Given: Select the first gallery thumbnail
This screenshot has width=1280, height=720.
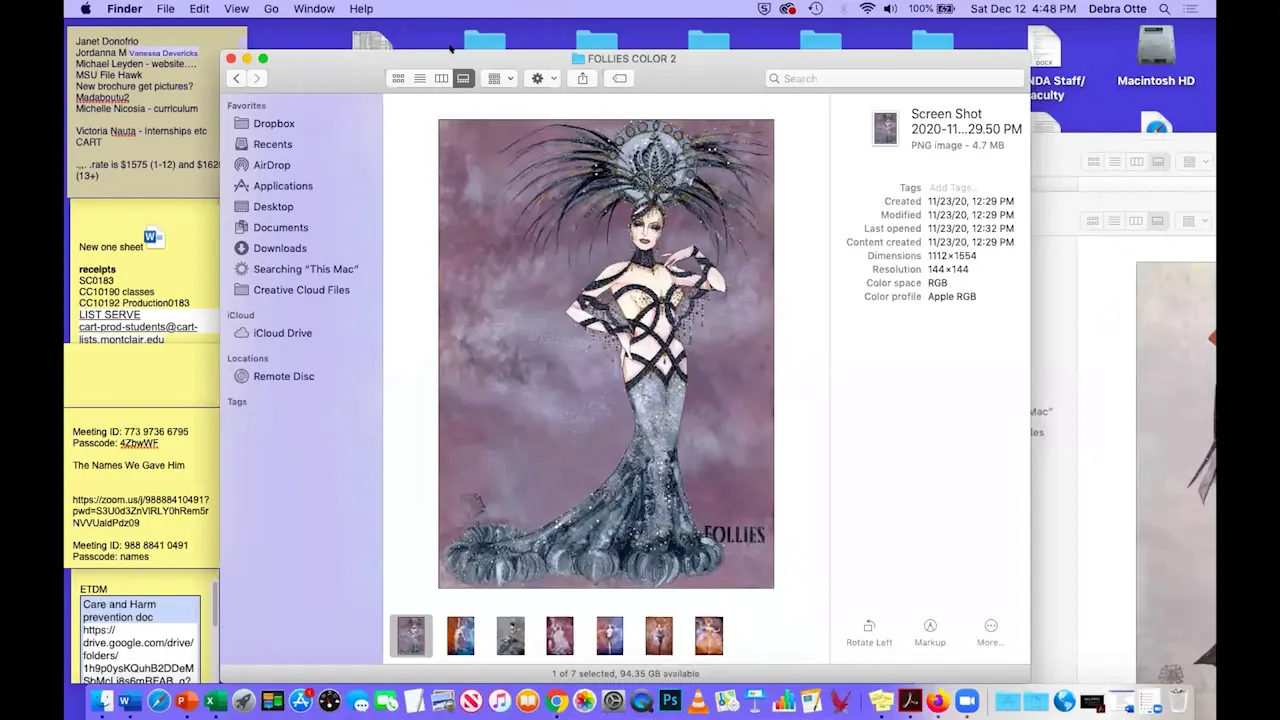Looking at the screenshot, I should coord(411,636).
